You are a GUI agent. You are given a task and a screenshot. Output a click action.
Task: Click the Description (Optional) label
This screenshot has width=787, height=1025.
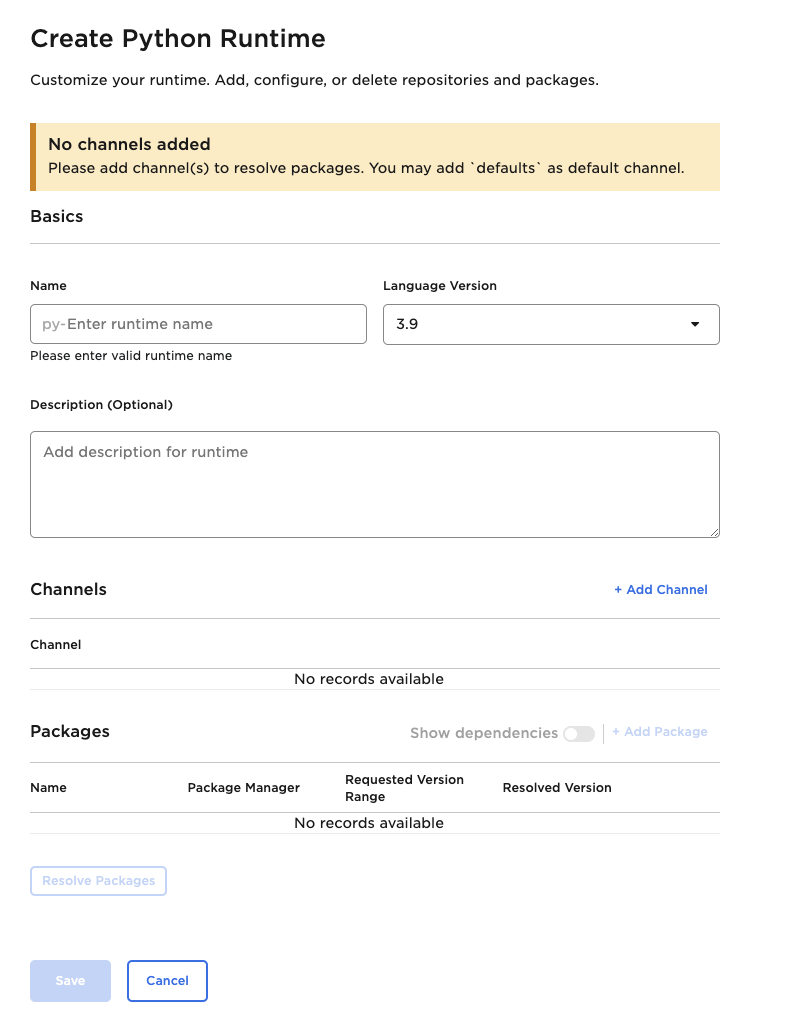[101, 405]
